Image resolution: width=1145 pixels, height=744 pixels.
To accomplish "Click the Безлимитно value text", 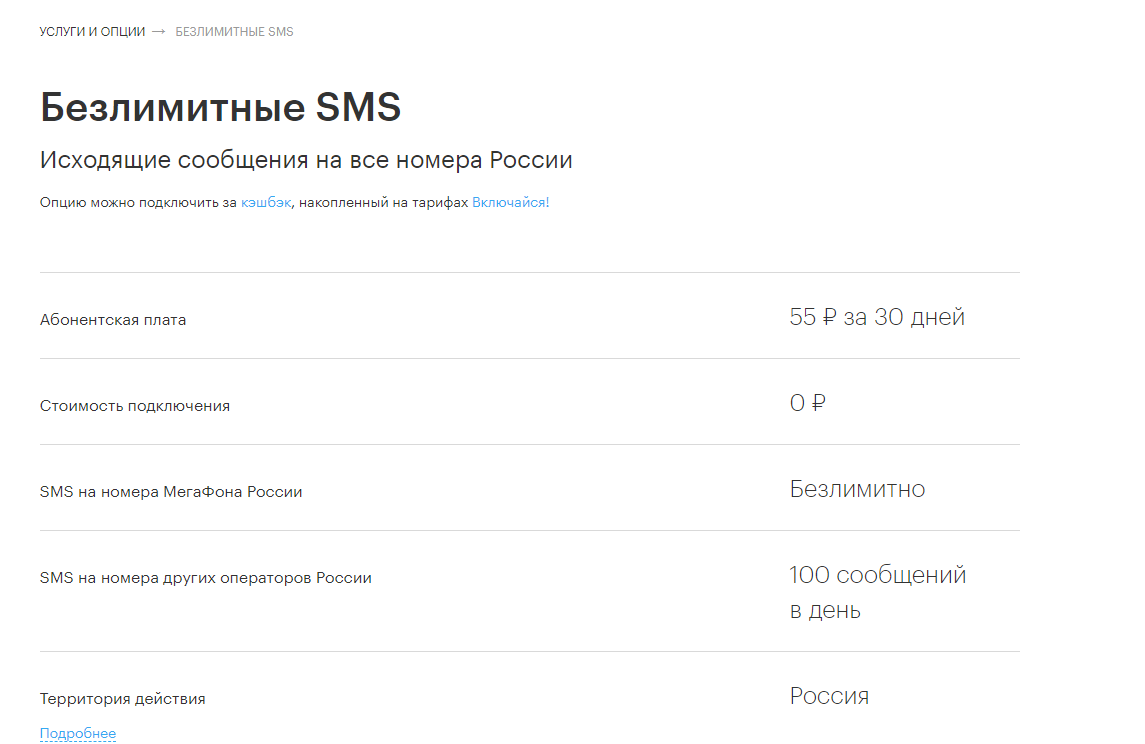I will 857,489.
